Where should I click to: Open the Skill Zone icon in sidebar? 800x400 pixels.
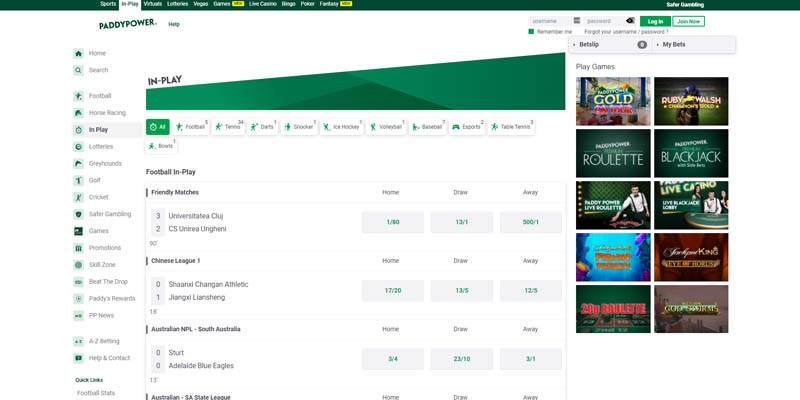click(x=78, y=264)
